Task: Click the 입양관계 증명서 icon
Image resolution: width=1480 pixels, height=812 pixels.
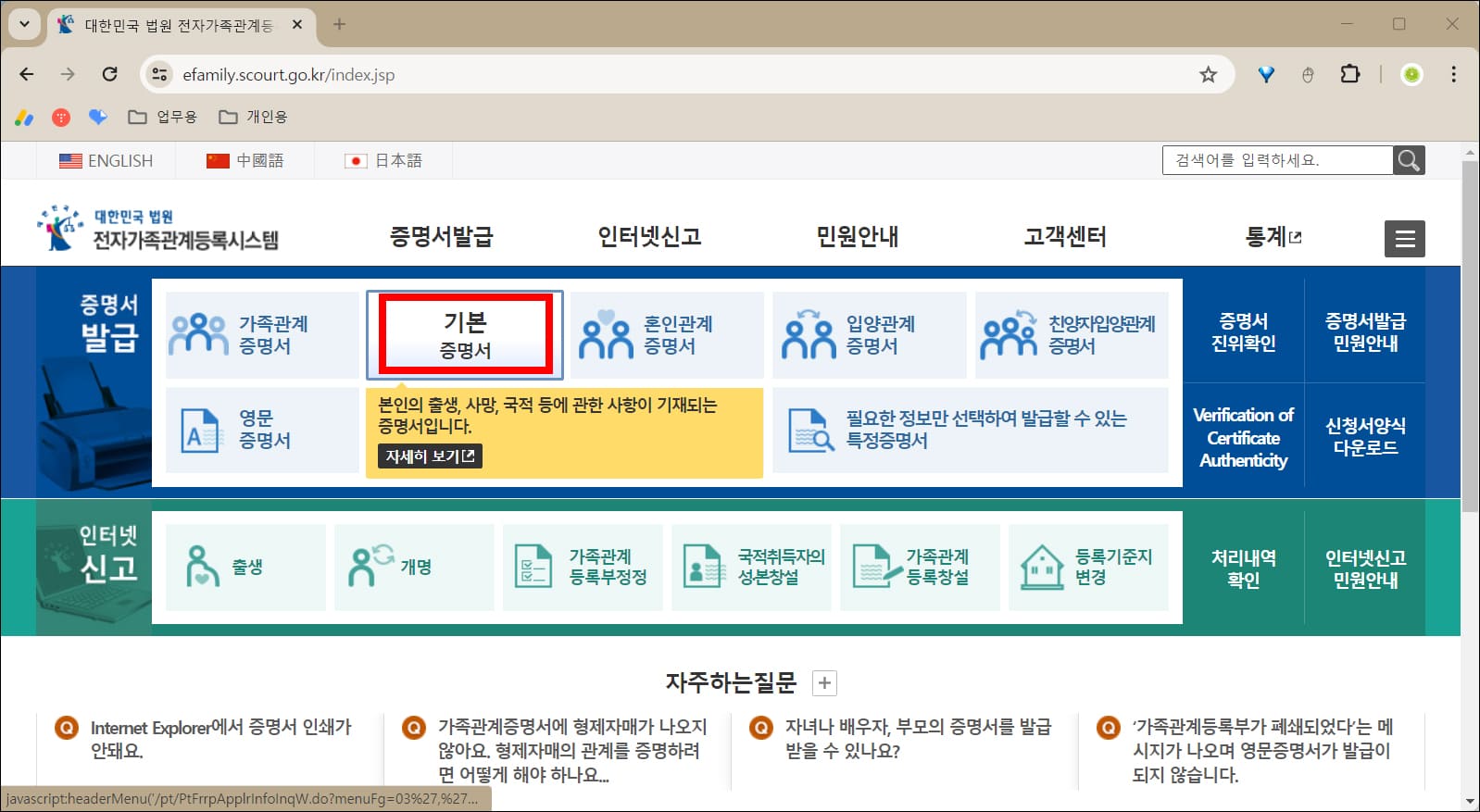Action: tap(809, 334)
